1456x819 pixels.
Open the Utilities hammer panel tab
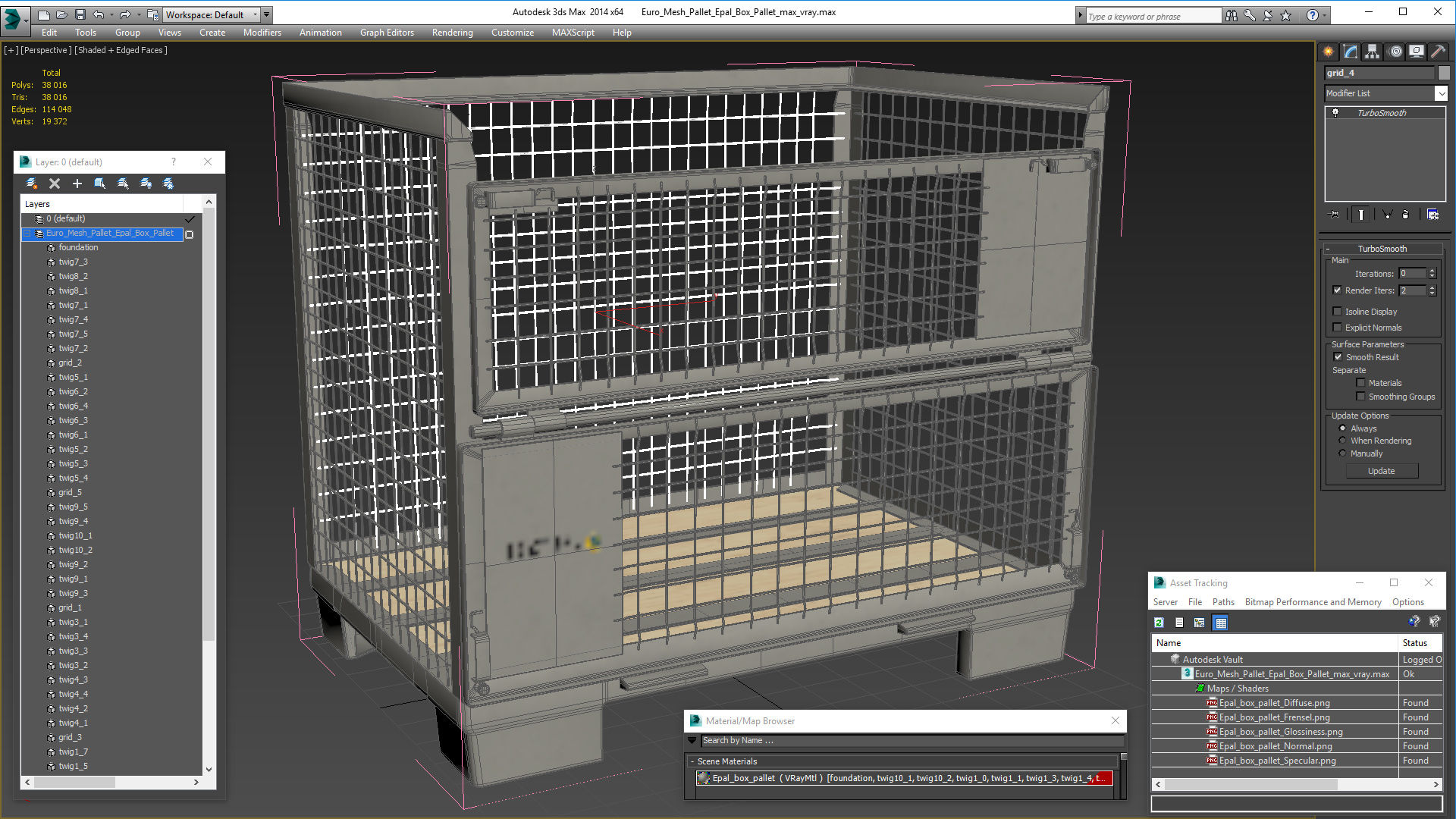pos(1438,52)
